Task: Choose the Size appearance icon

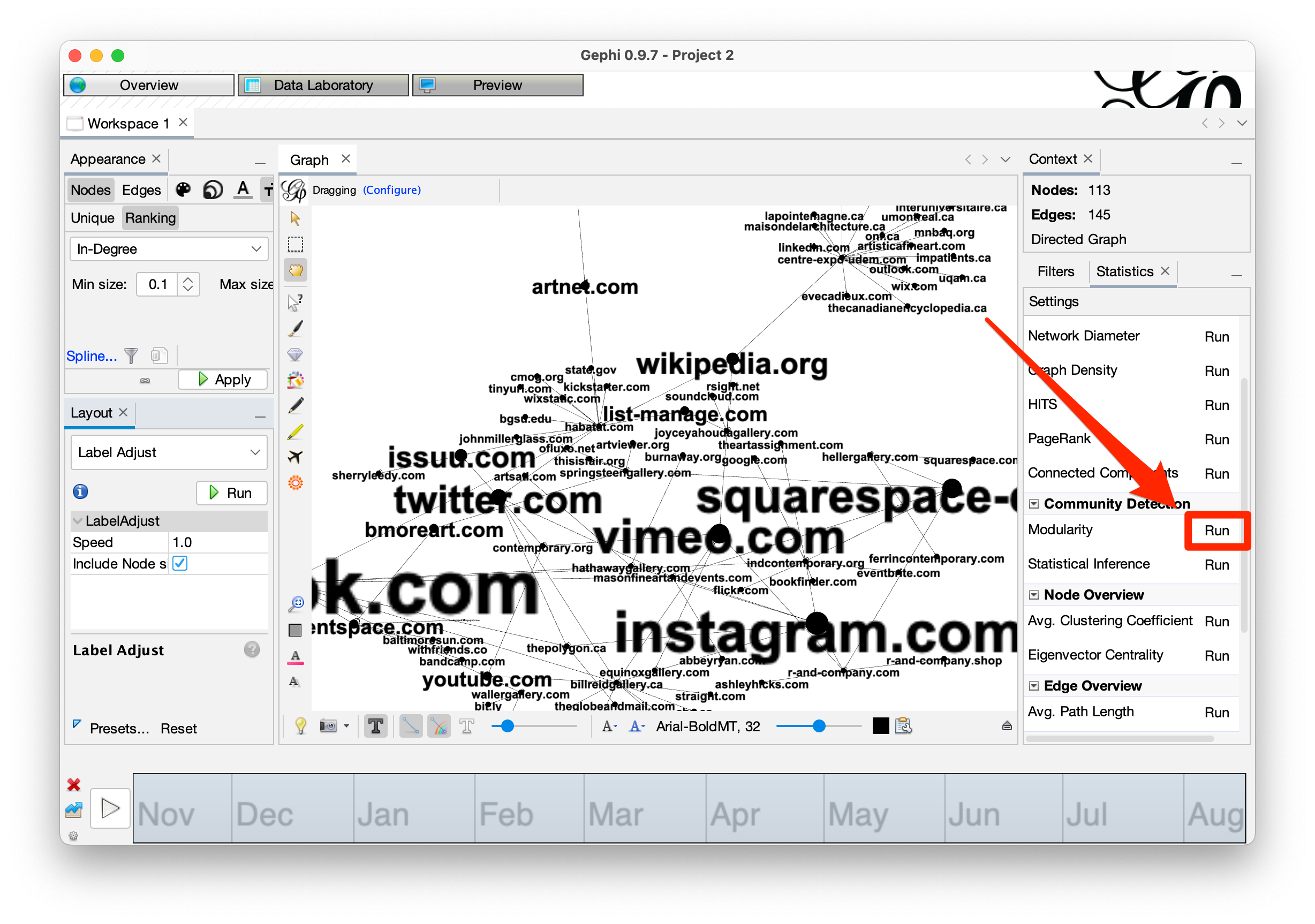Action: point(213,190)
